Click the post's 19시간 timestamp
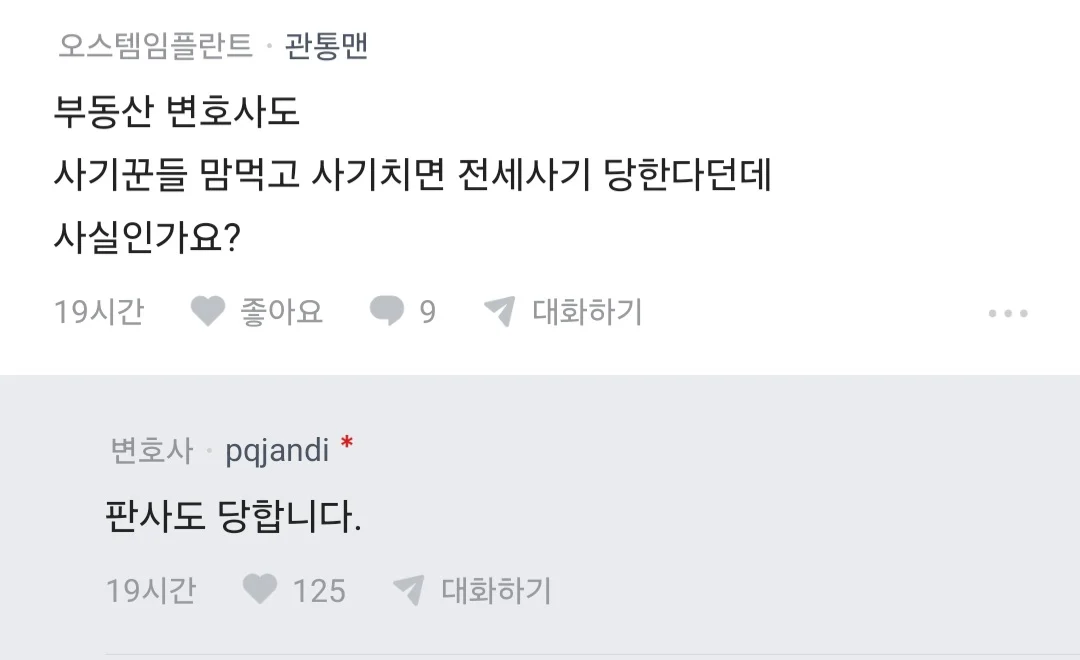The image size is (1080, 660). coord(99,312)
